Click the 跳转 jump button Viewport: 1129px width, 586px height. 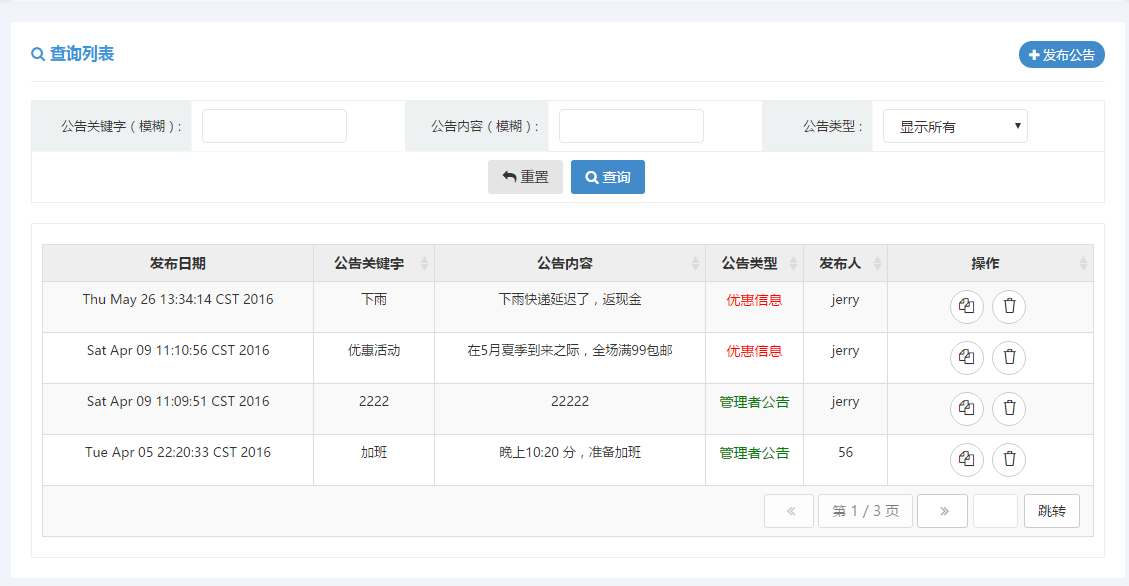click(1052, 511)
